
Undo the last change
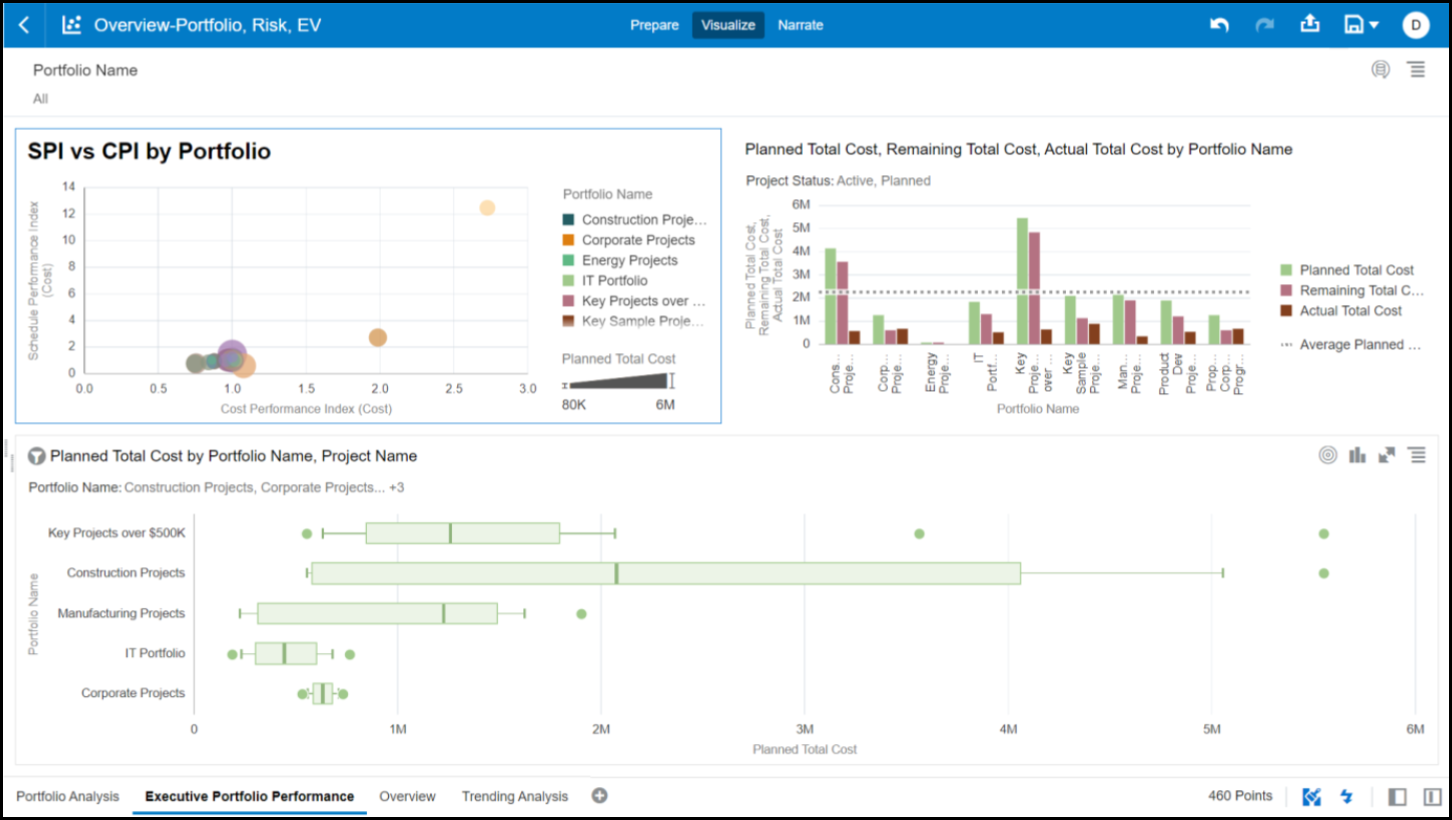pos(1219,25)
